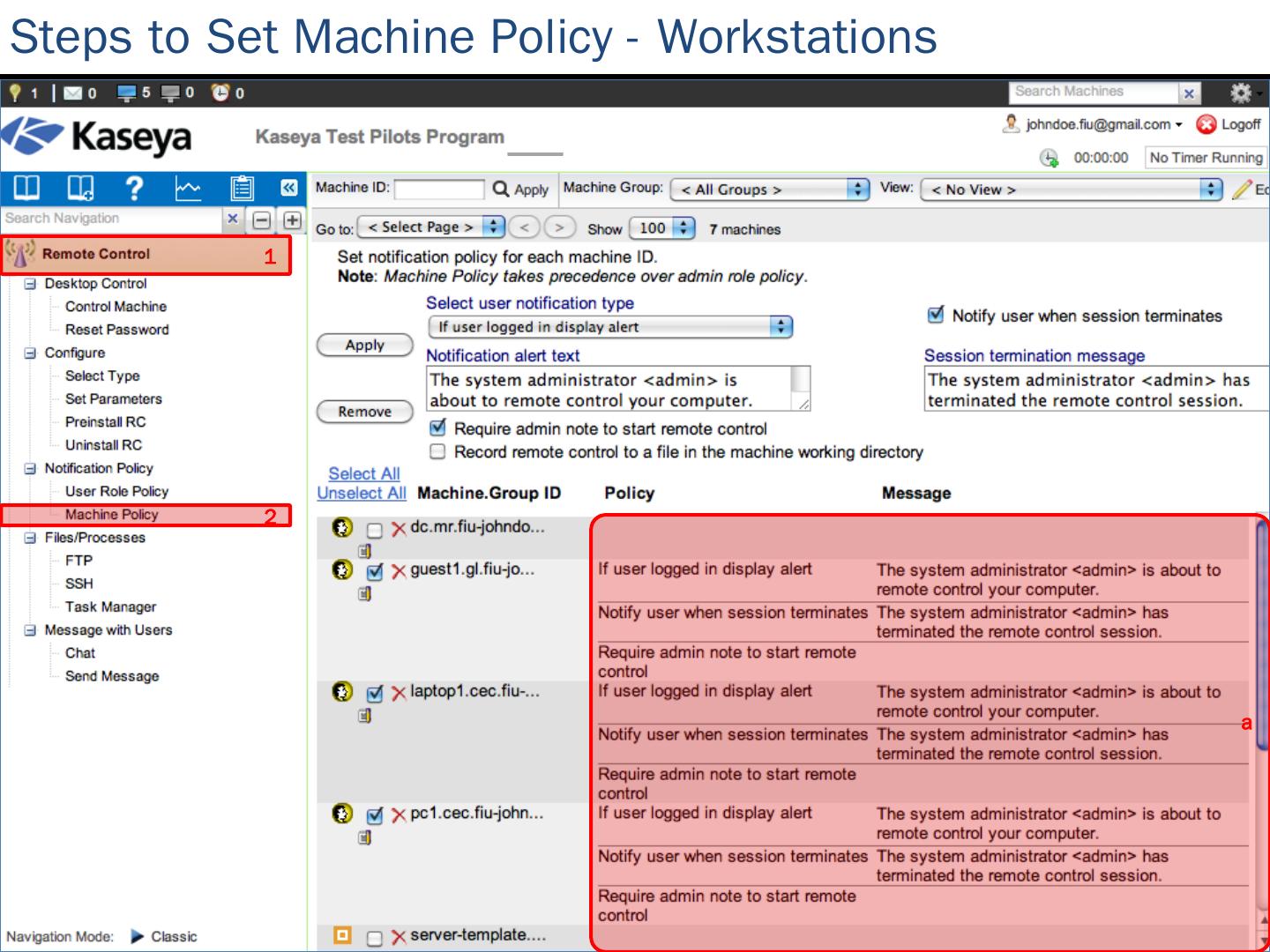Click the Remove button
This screenshot has height=952, width=1270.
(364, 412)
